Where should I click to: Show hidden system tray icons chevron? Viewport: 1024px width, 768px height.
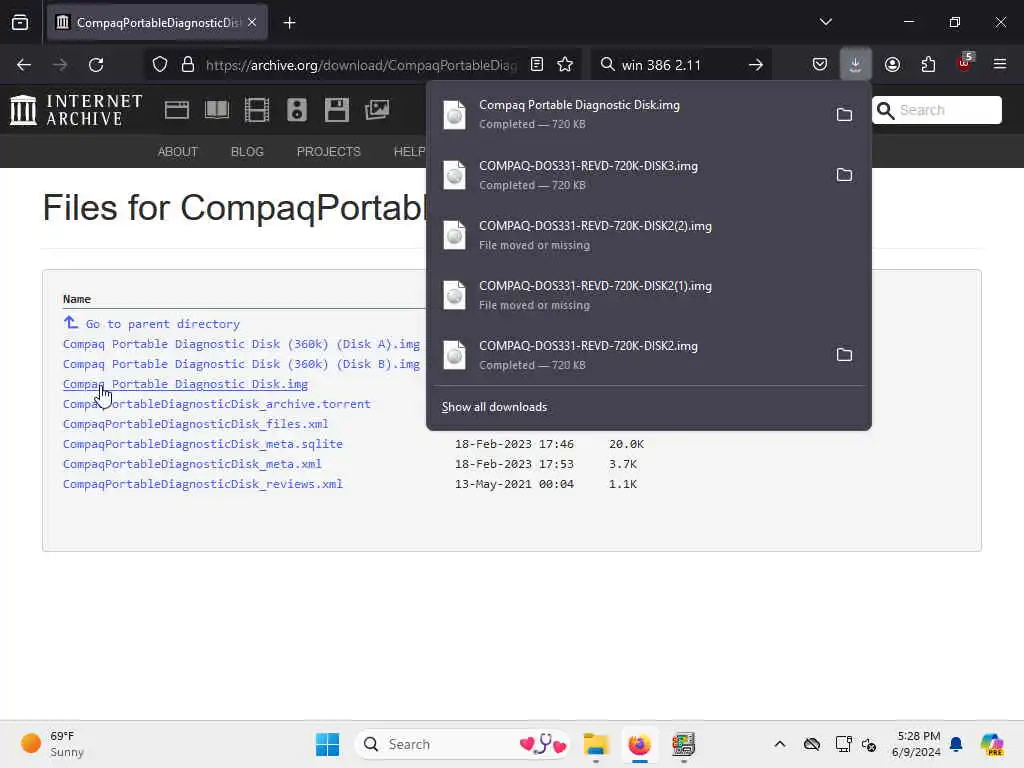coord(780,744)
